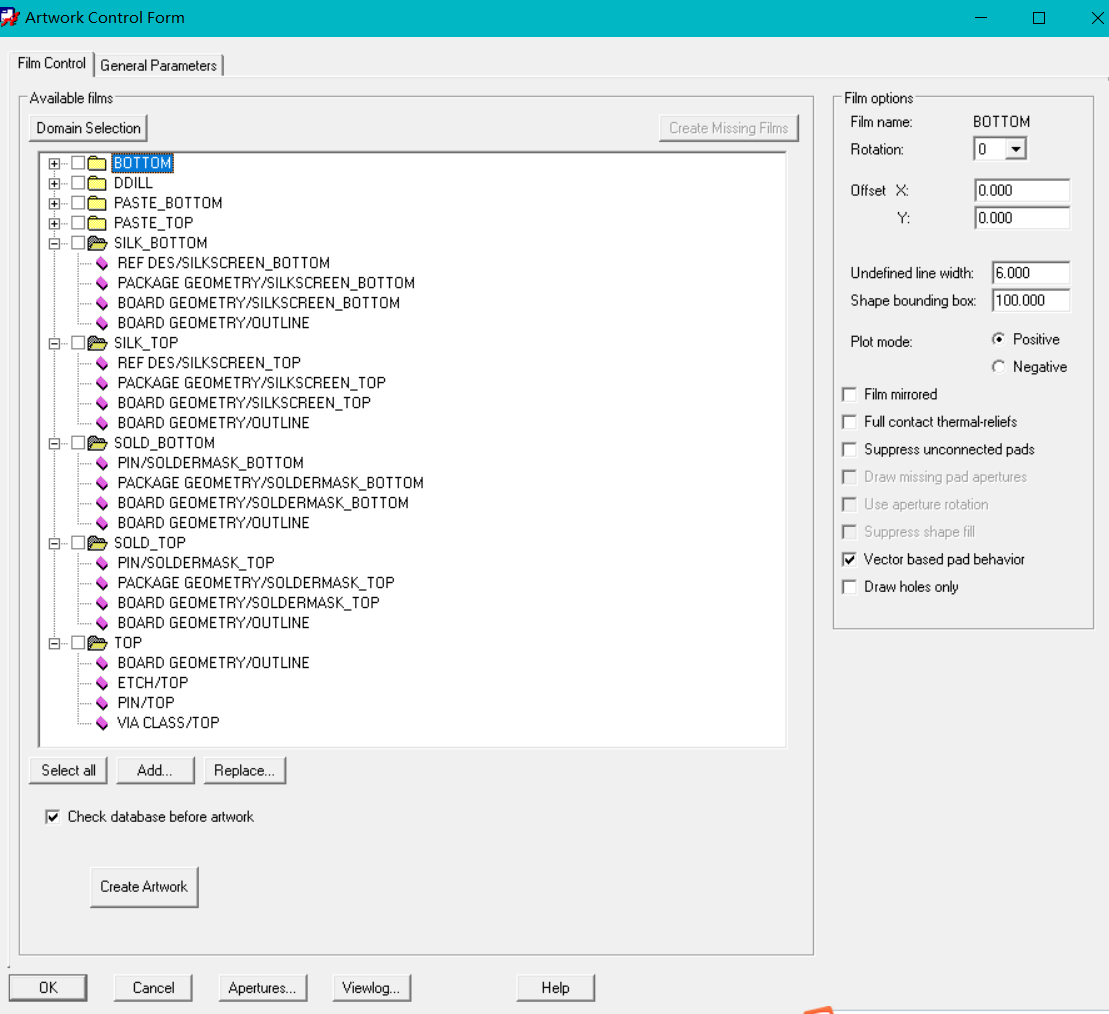The width and height of the screenshot is (1109, 1014).
Task: Click the SOLD_TOP open folder icon
Action: point(98,543)
